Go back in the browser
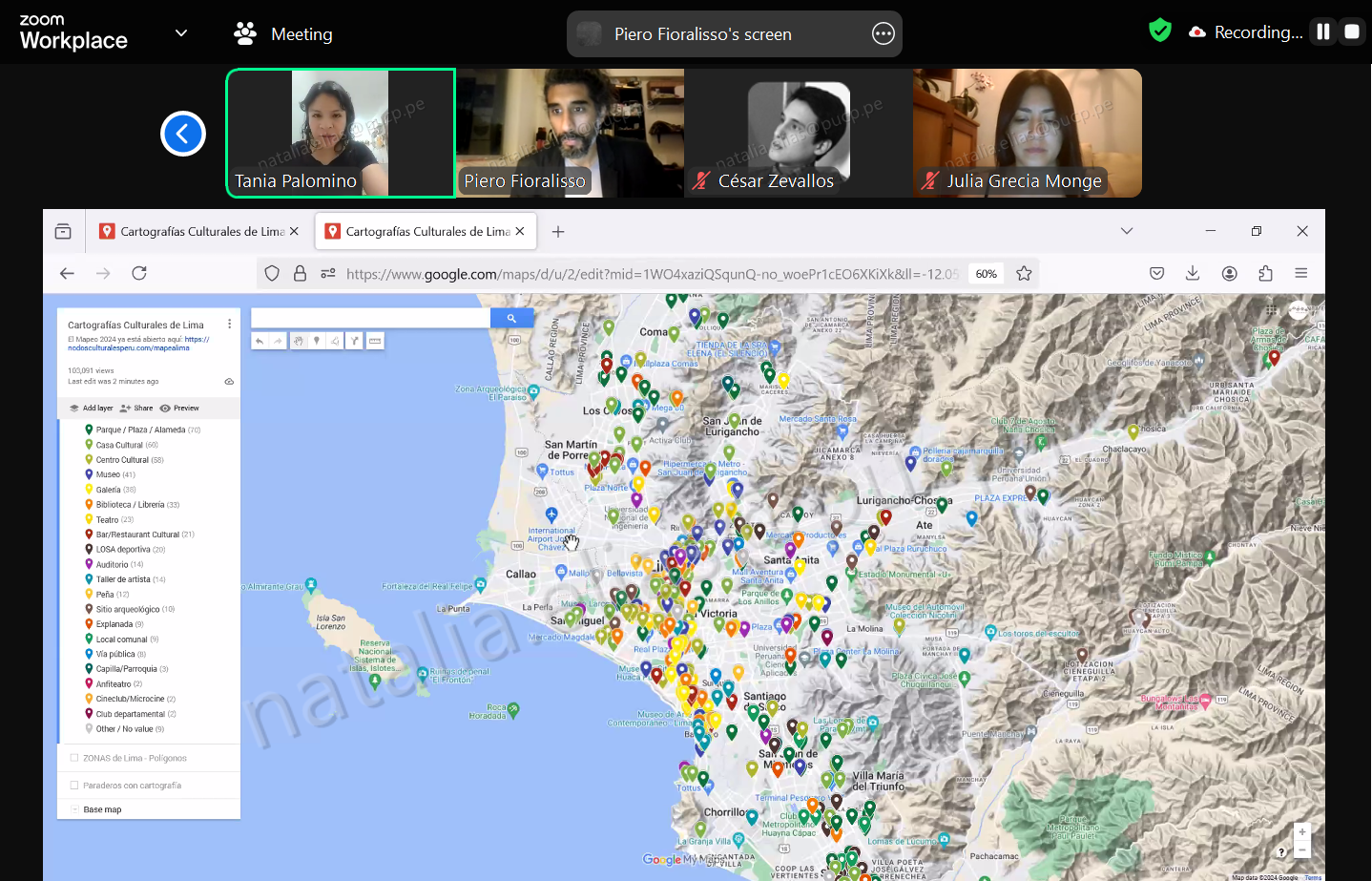The width and height of the screenshot is (1372, 881). [x=67, y=273]
